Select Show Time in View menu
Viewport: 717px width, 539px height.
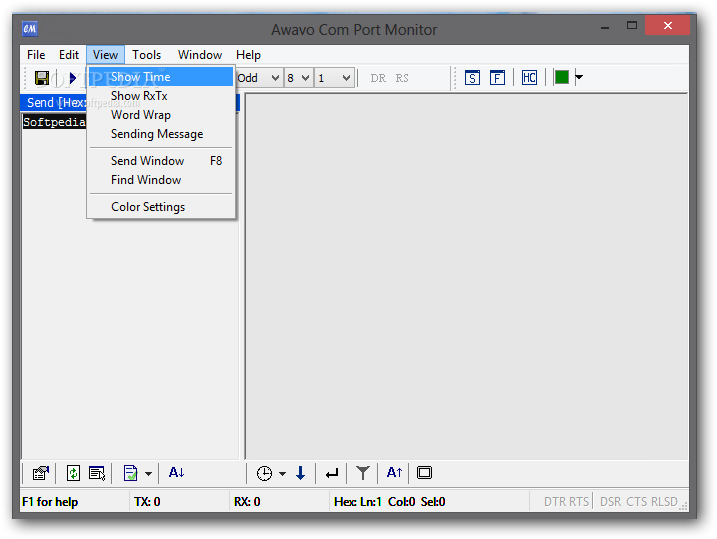[x=161, y=77]
